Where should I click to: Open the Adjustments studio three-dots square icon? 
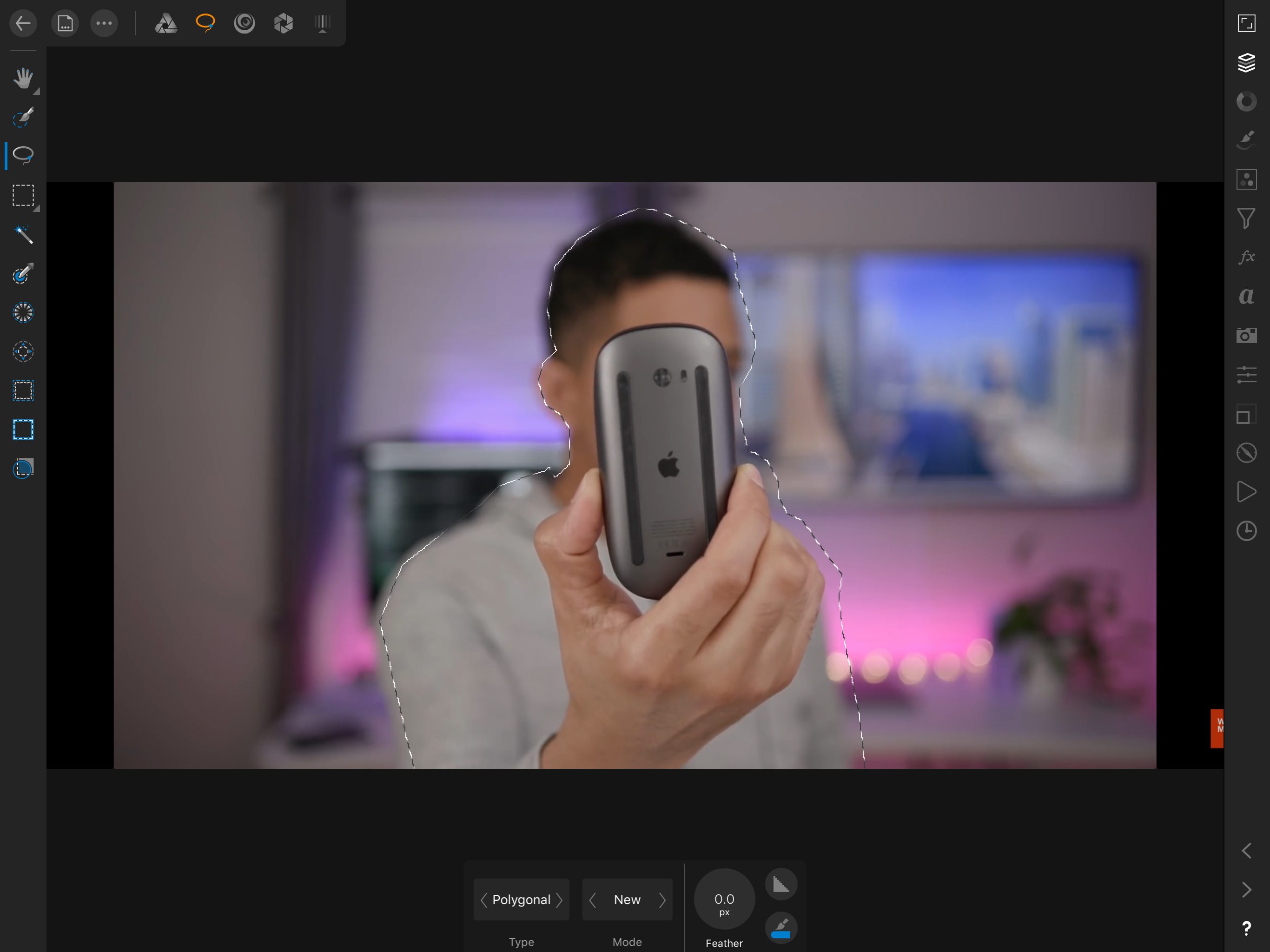click(1246, 180)
